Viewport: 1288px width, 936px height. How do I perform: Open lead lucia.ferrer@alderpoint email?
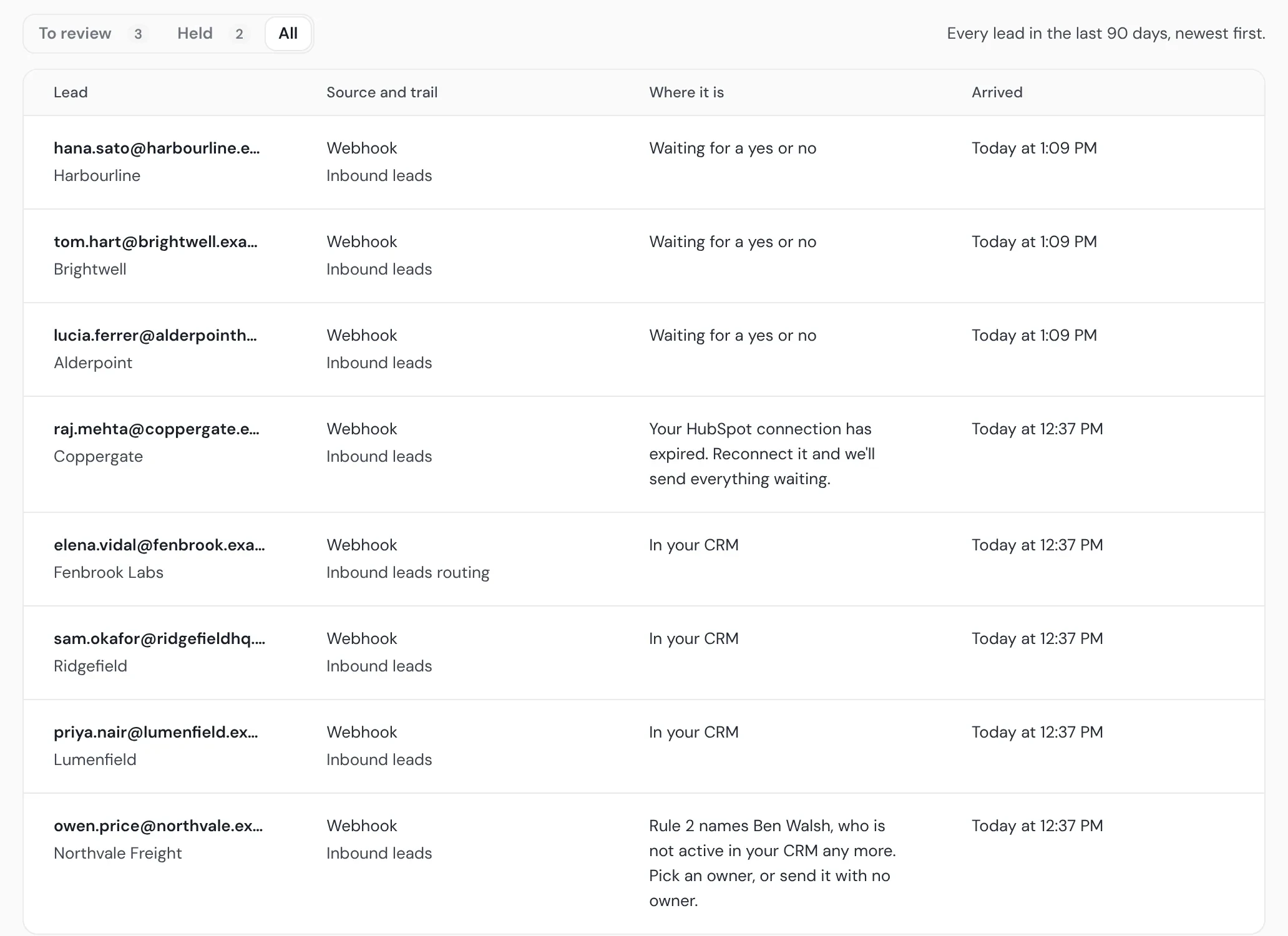click(x=155, y=335)
